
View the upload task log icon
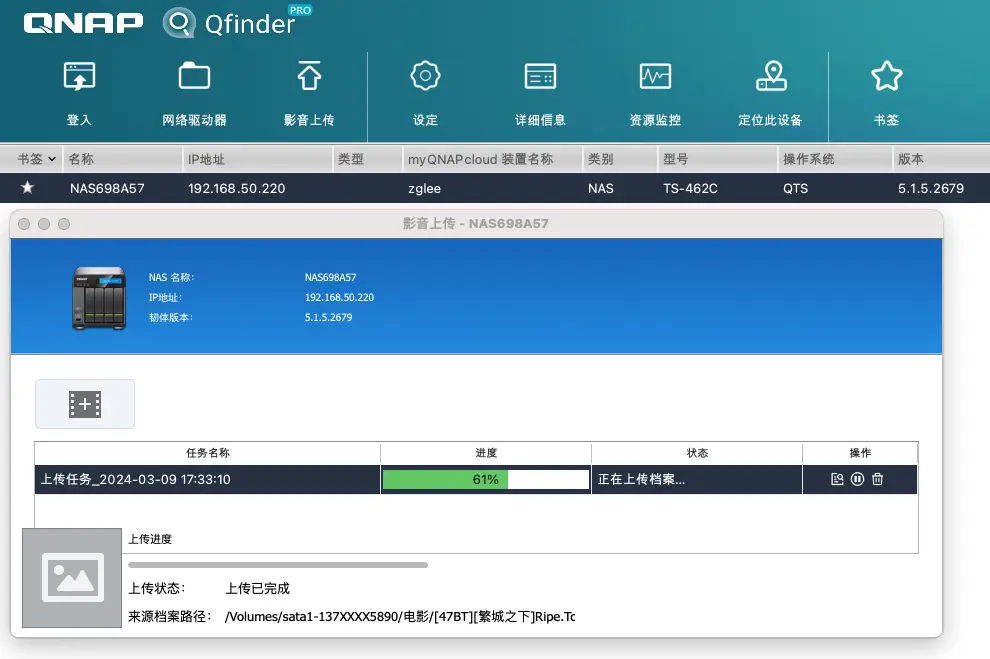(x=837, y=479)
